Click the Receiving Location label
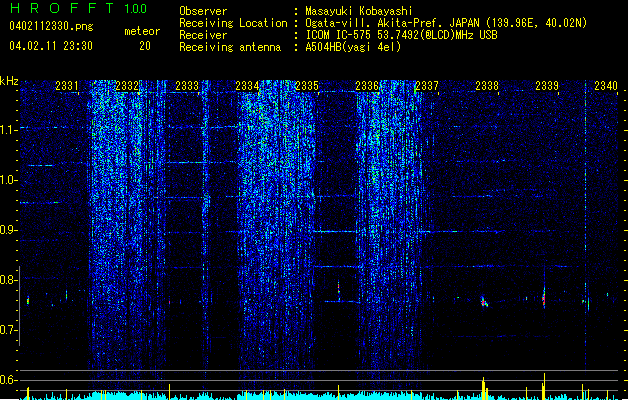 [233, 23]
